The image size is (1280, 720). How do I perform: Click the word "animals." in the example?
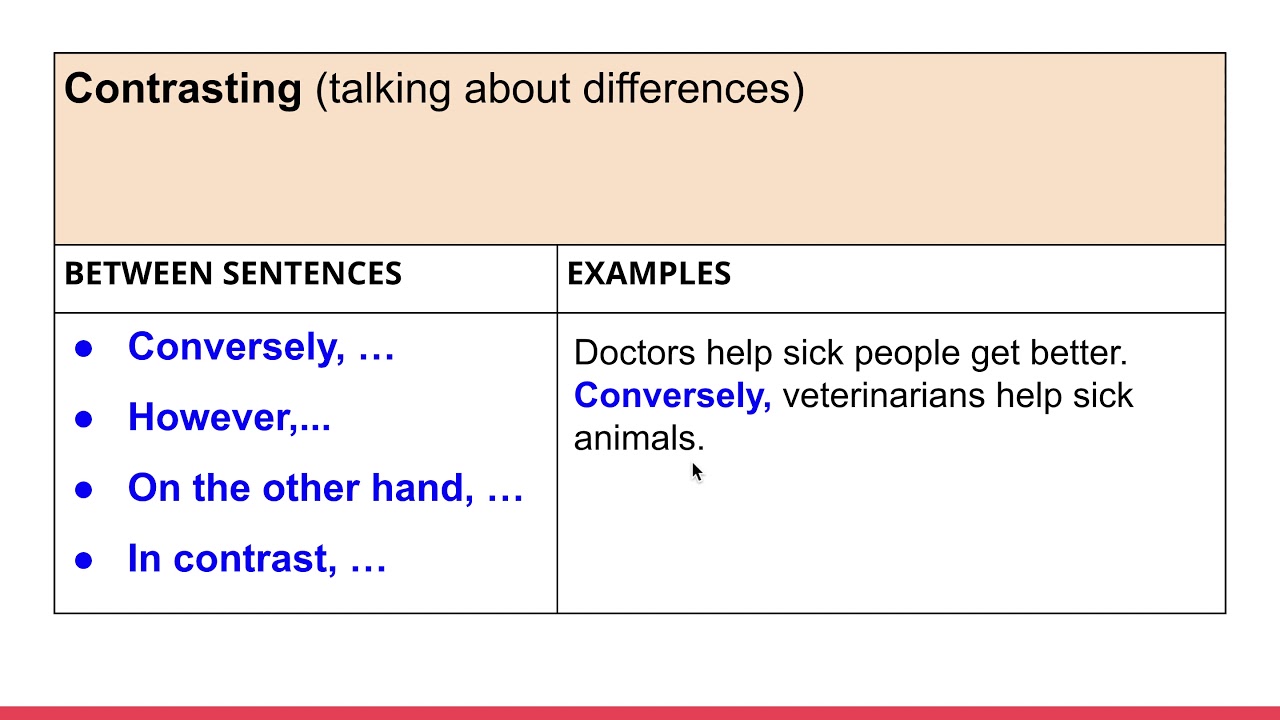click(639, 439)
